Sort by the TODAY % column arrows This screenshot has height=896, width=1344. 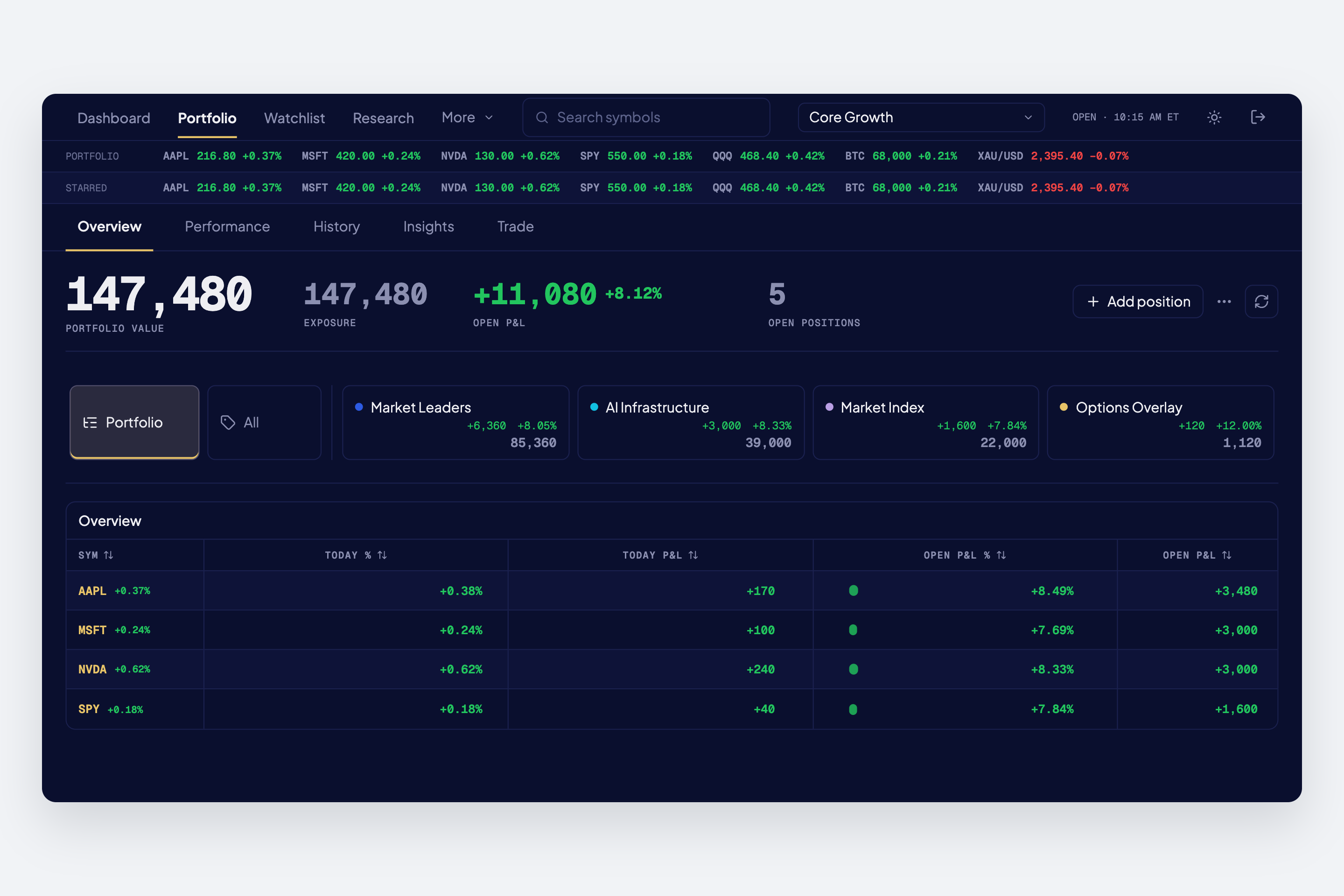(382, 555)
